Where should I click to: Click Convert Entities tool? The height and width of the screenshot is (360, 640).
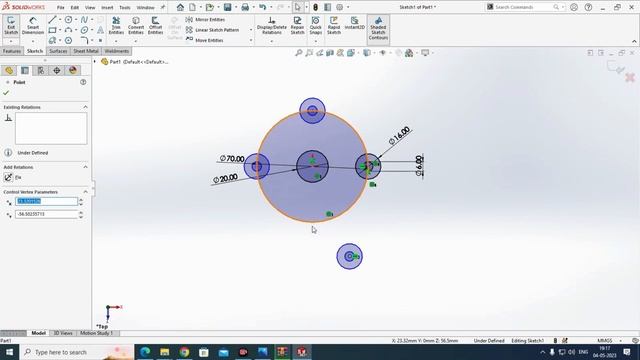coord(136,26)
